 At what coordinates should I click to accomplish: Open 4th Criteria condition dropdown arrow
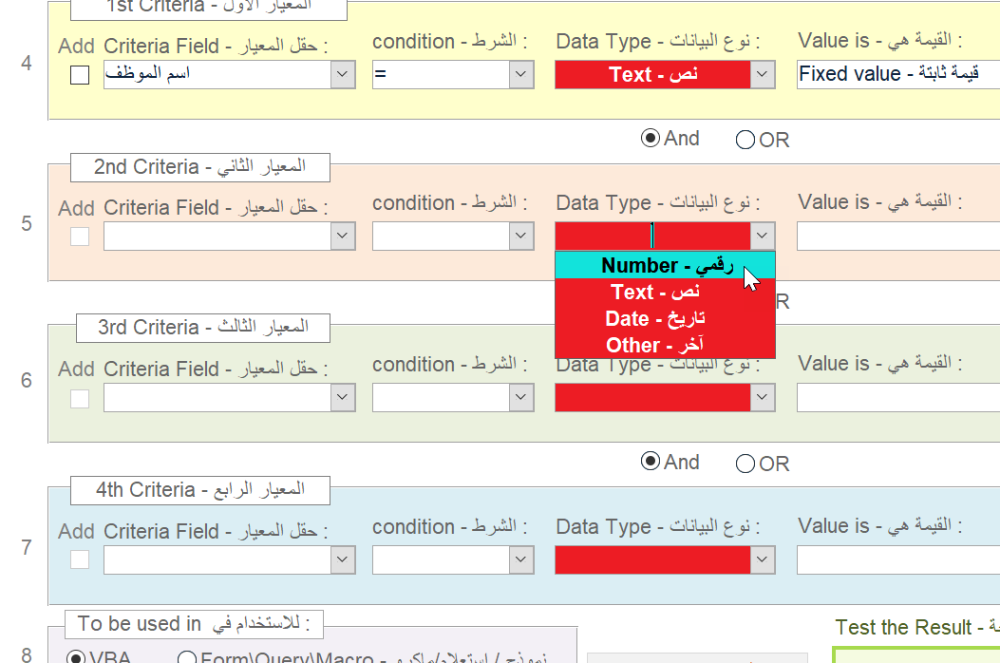click(x=521, y=560)
